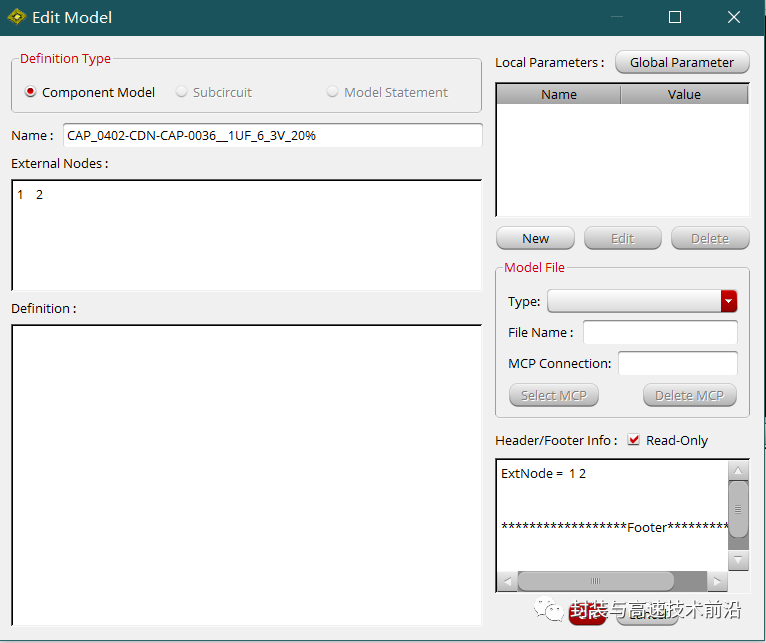Click the horizontal scrollbar thumb in footer box
Screen dimensions: 766x643
596,581
